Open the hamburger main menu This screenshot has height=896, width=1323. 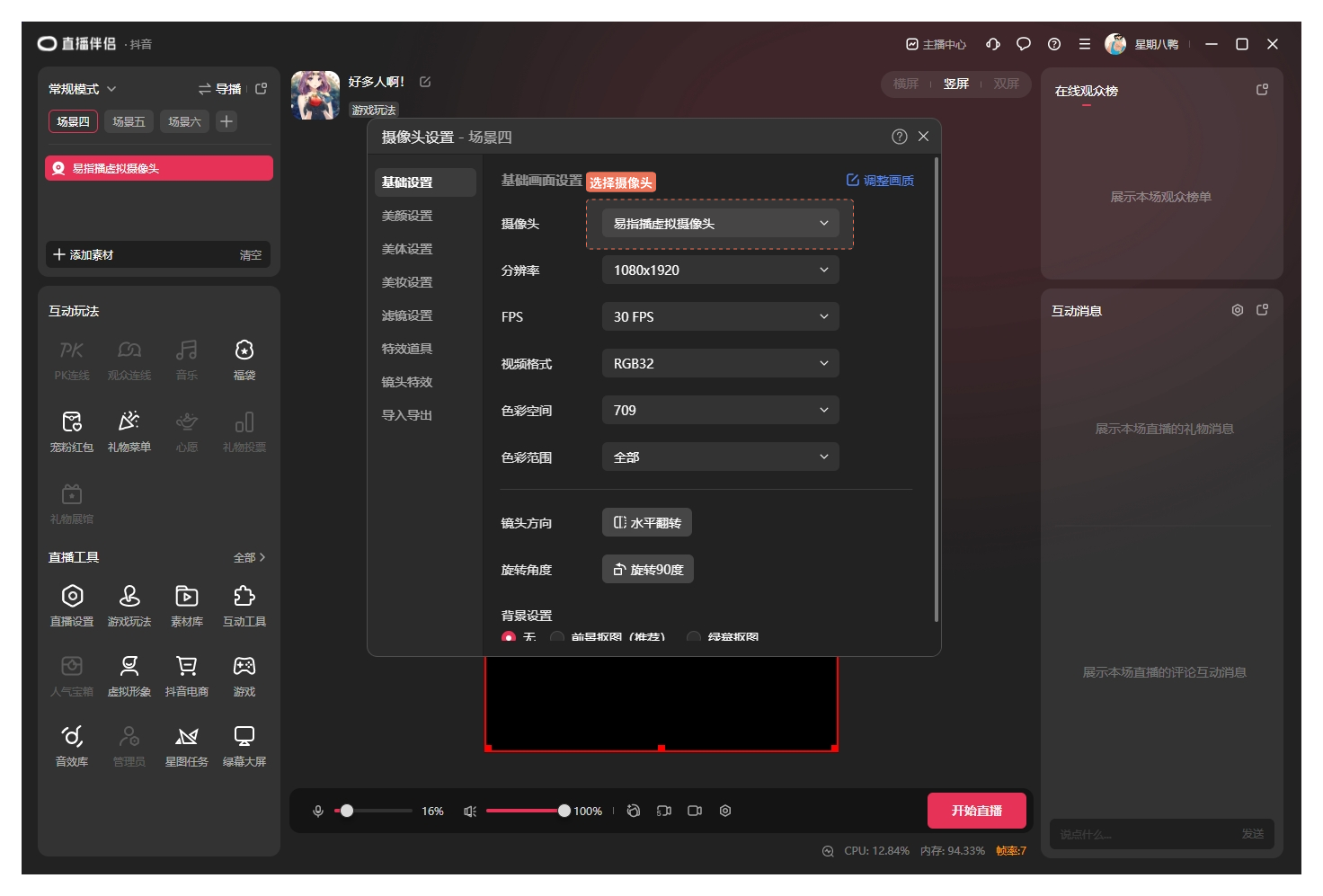point(1085,44)
